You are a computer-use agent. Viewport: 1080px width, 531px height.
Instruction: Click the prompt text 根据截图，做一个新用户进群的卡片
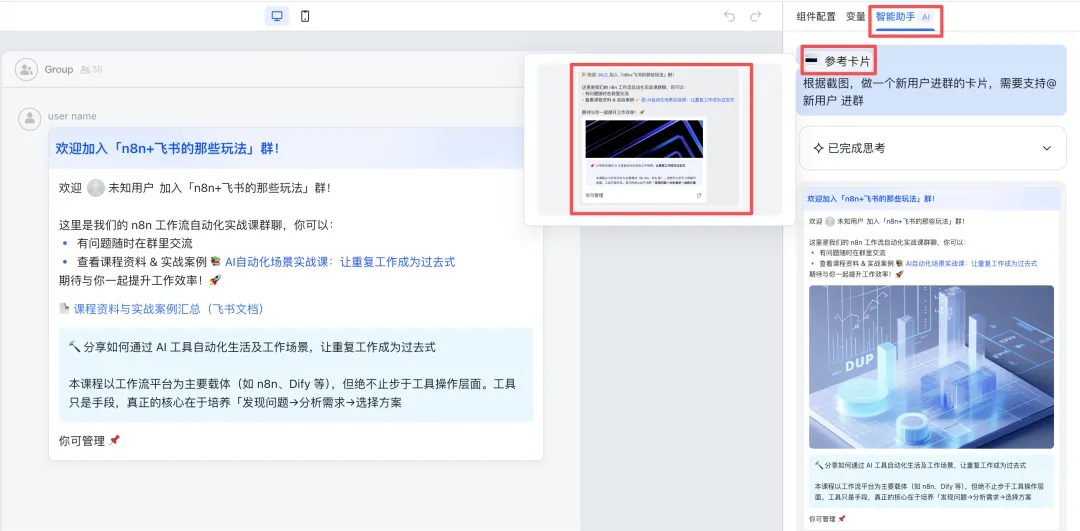[930, 92]
